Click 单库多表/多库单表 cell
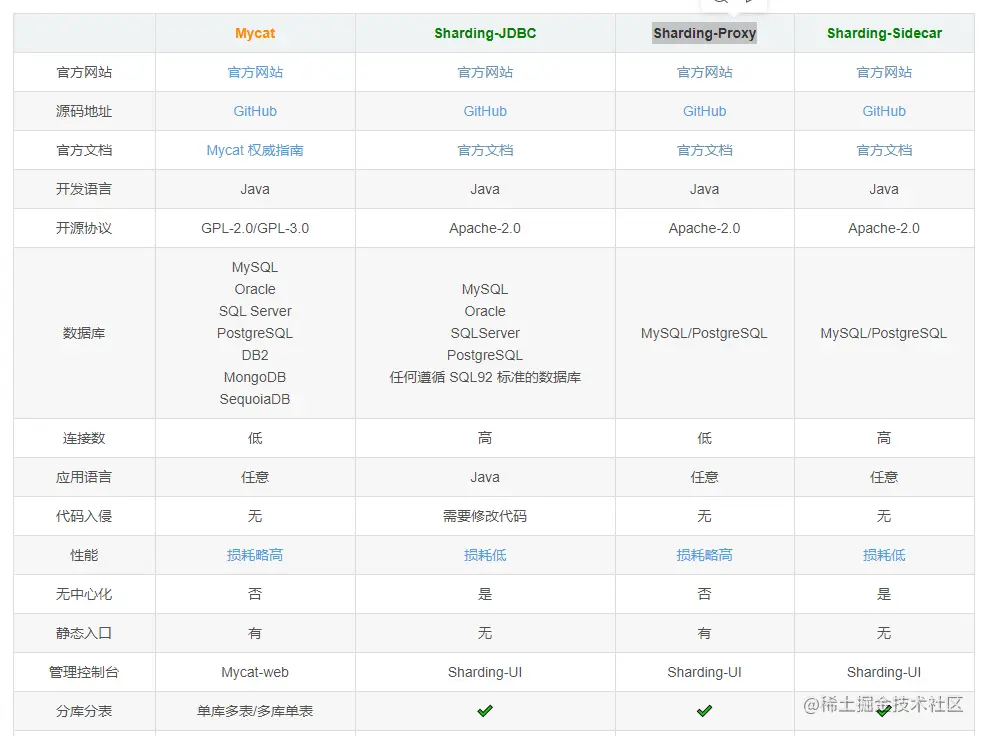Image resolution: width=985 pixels, height=736 pixels. [255, 711]
